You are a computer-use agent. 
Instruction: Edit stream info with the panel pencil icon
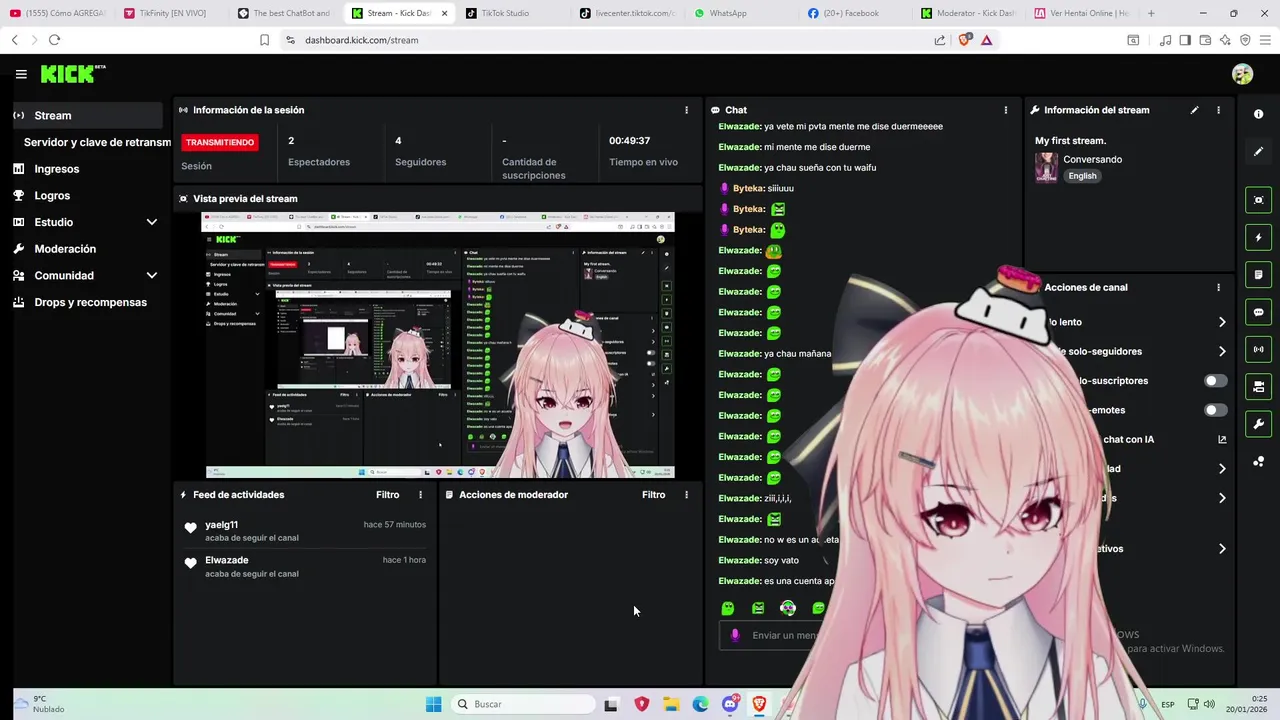coord(1194,110)
